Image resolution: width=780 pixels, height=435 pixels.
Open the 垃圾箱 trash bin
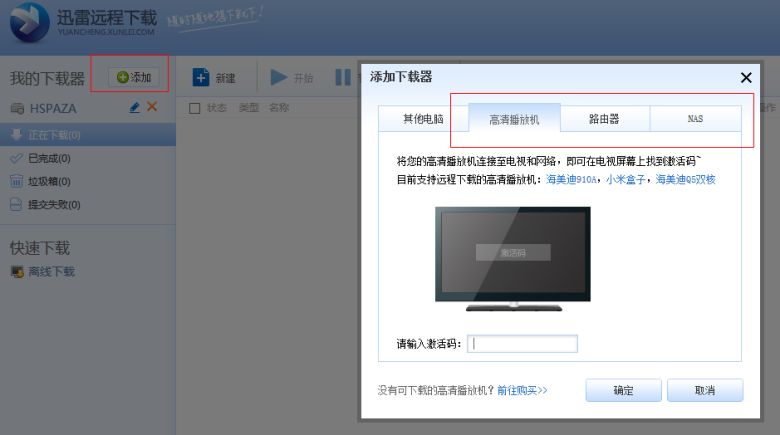[x=49, y=181]
